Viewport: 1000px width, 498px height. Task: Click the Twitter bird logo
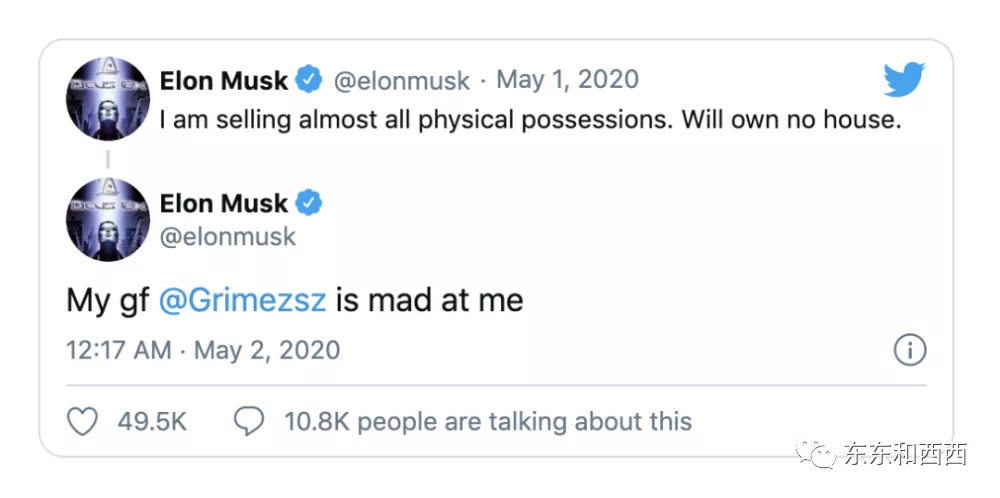tap(904, 80)
